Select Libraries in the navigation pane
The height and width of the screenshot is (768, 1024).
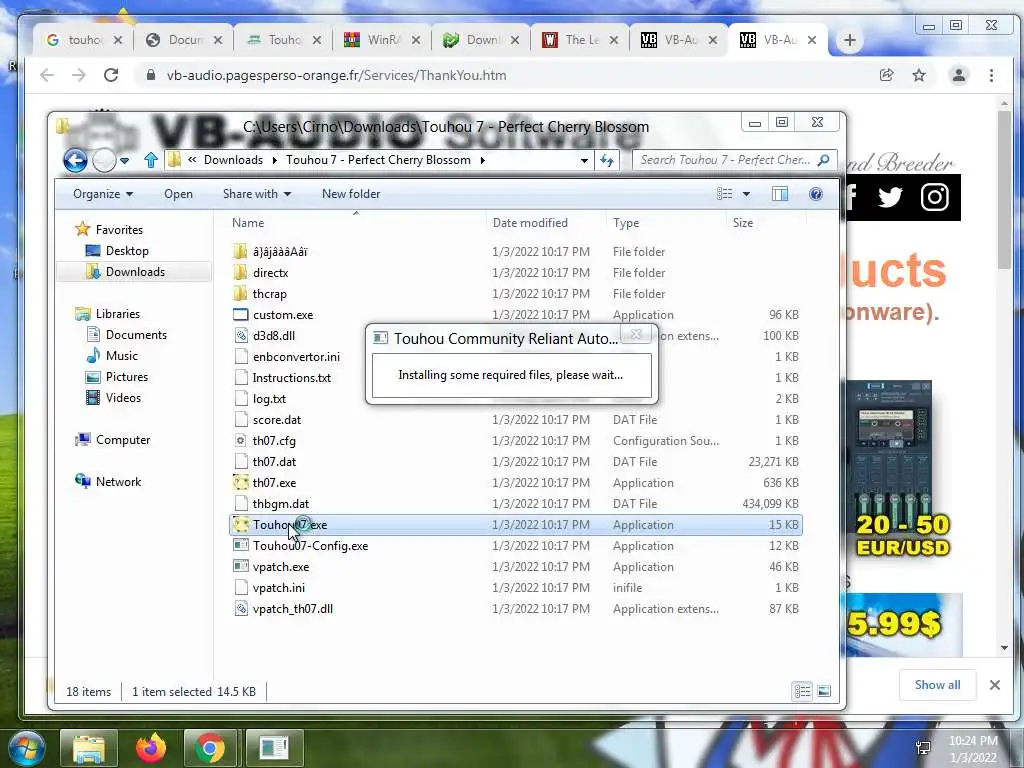tap(108, 313)
